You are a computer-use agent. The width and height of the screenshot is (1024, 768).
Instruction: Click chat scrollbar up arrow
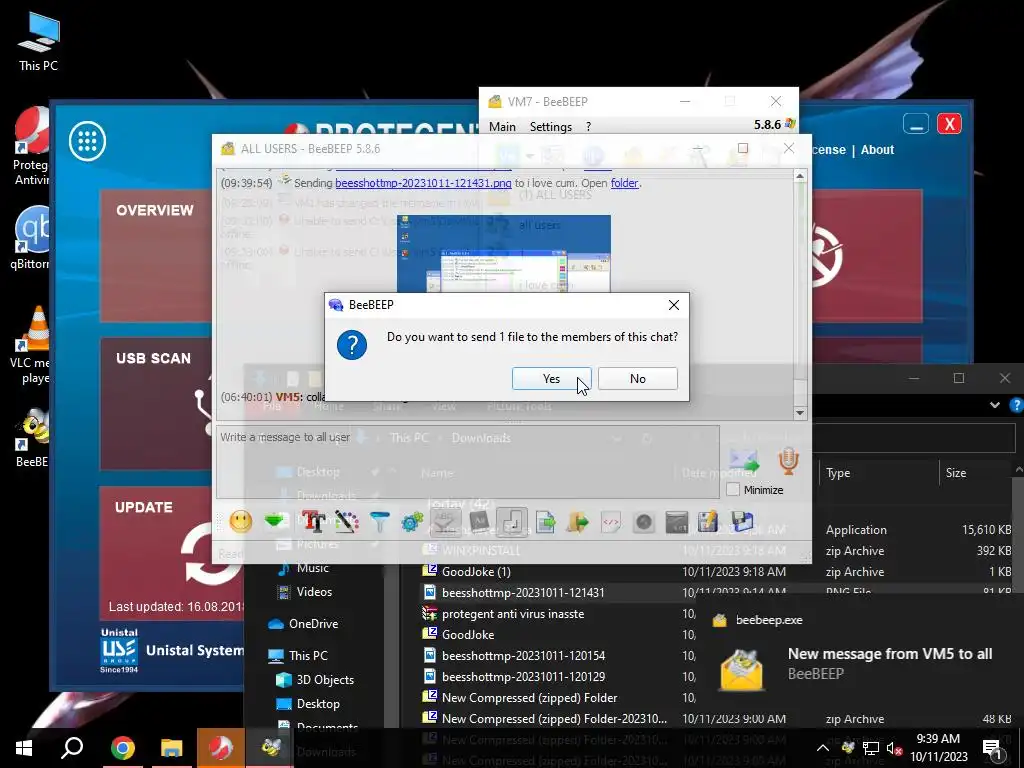tap(799, 176)
